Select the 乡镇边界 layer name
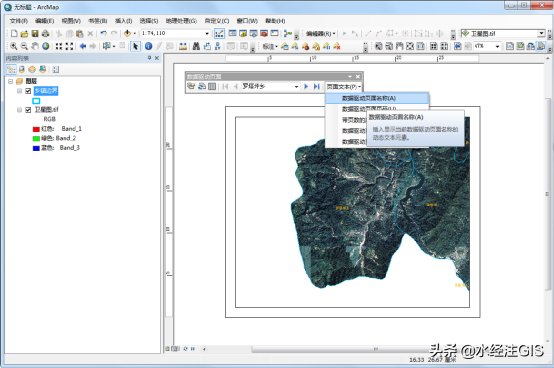Viewport: 554px width, 368px height. pyautogui.click(x=46, y=91)
